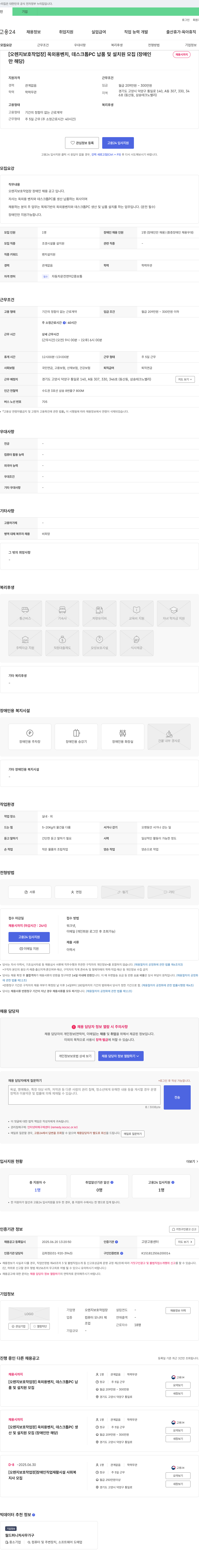Click the 건물 내부 경사로 icon
199x1568 pixels.
click(169, 737)
